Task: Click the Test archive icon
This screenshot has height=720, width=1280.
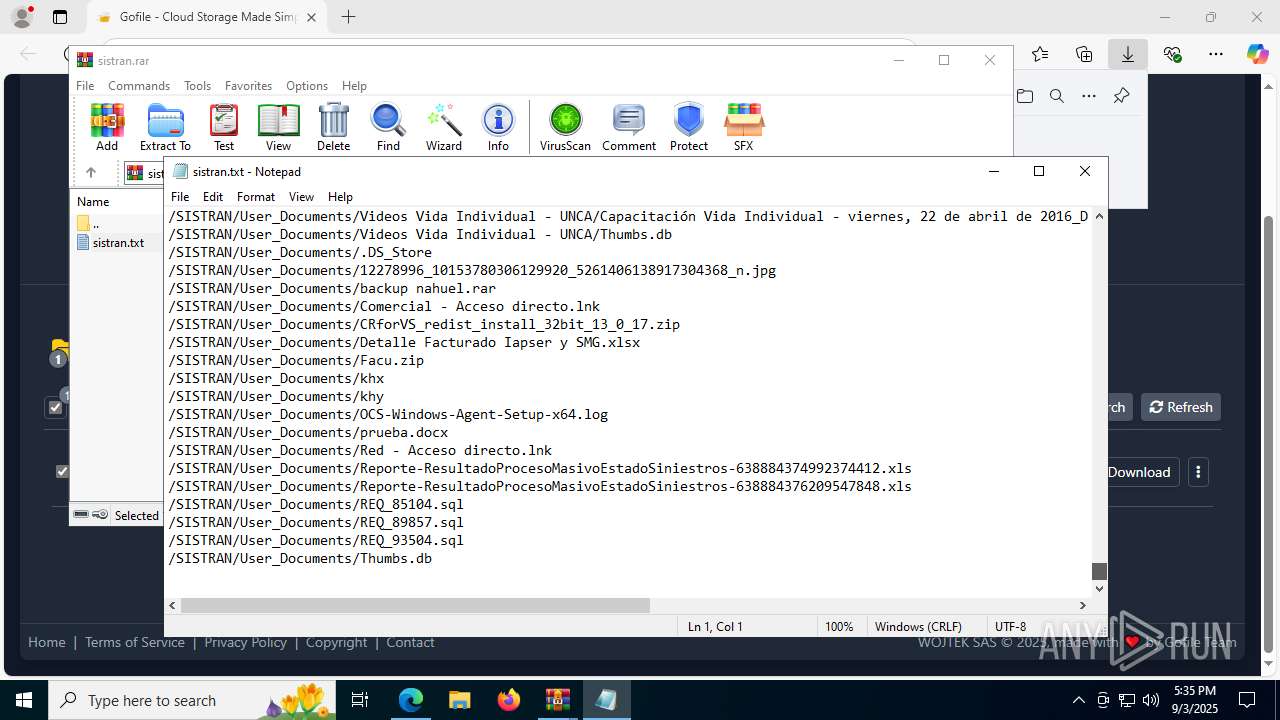Action: coord(224,127)
